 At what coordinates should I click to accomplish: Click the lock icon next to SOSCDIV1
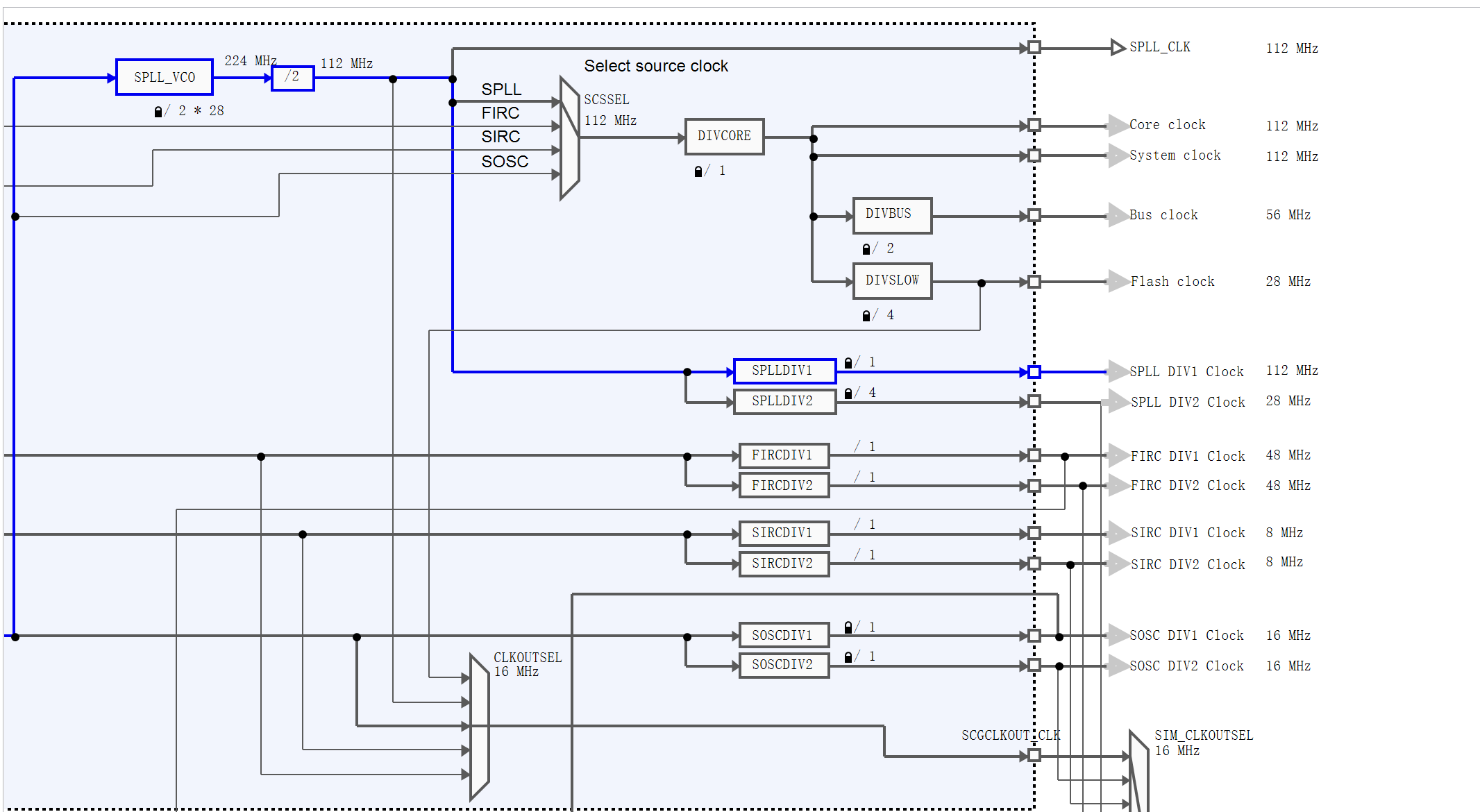click(848, 627)
